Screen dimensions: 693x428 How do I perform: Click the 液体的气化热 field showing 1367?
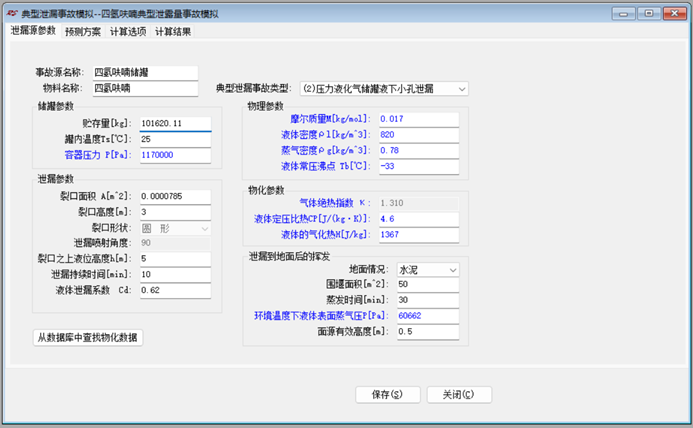(x=419, y=235)
